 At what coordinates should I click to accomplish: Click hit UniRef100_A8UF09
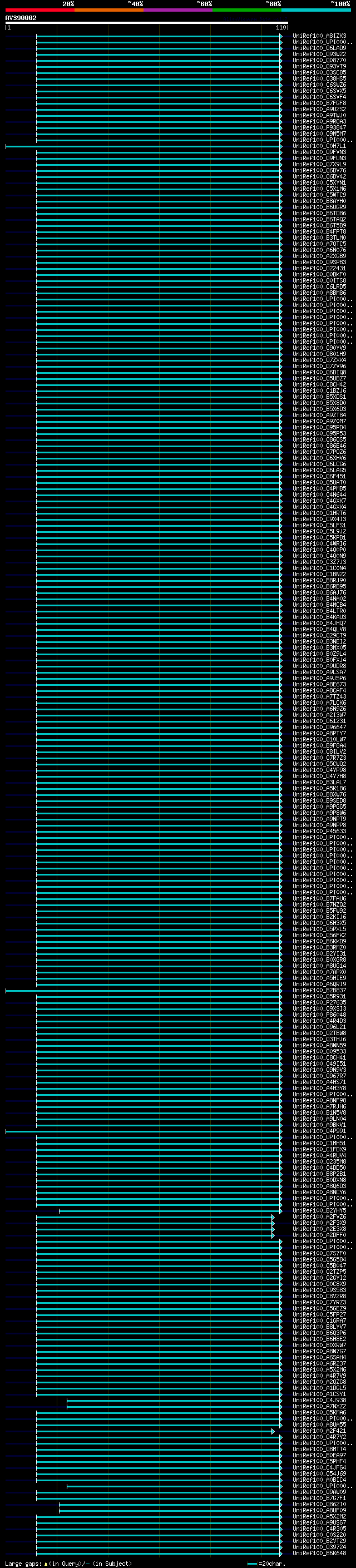319,1510
